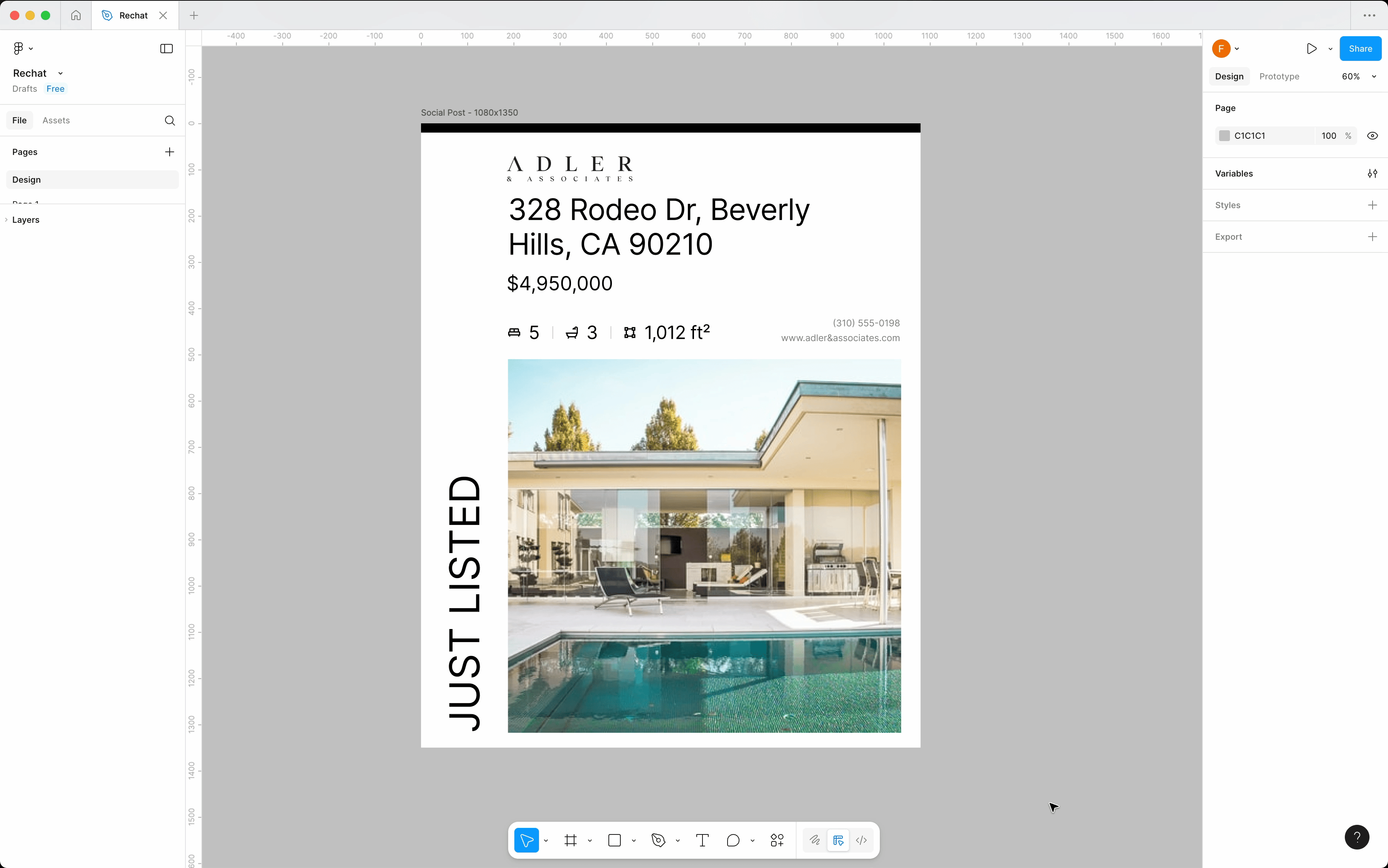Switch to Dev Mode toggle
This screenshot has height=868, width=1388.
point(861,841)
